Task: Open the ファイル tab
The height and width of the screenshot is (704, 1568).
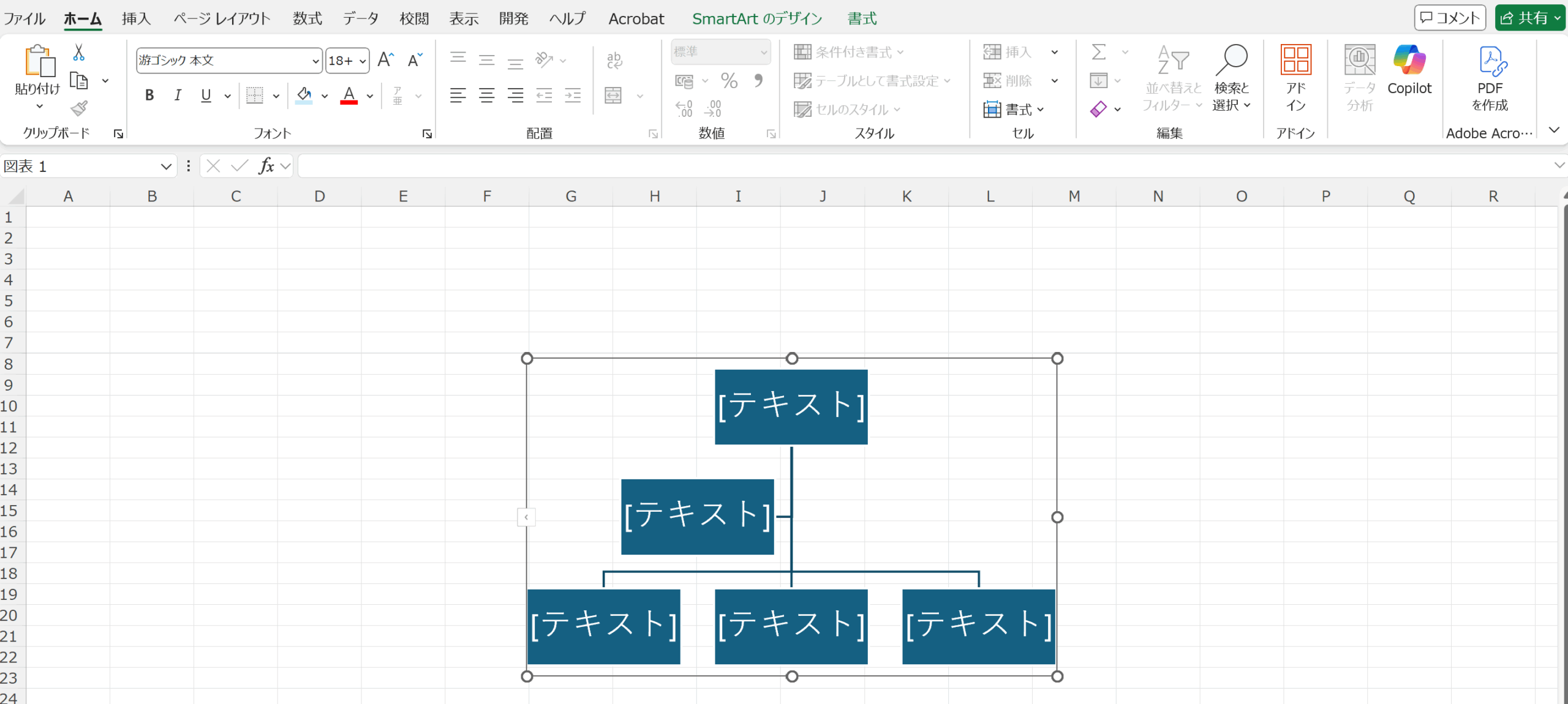Action: 24,18
